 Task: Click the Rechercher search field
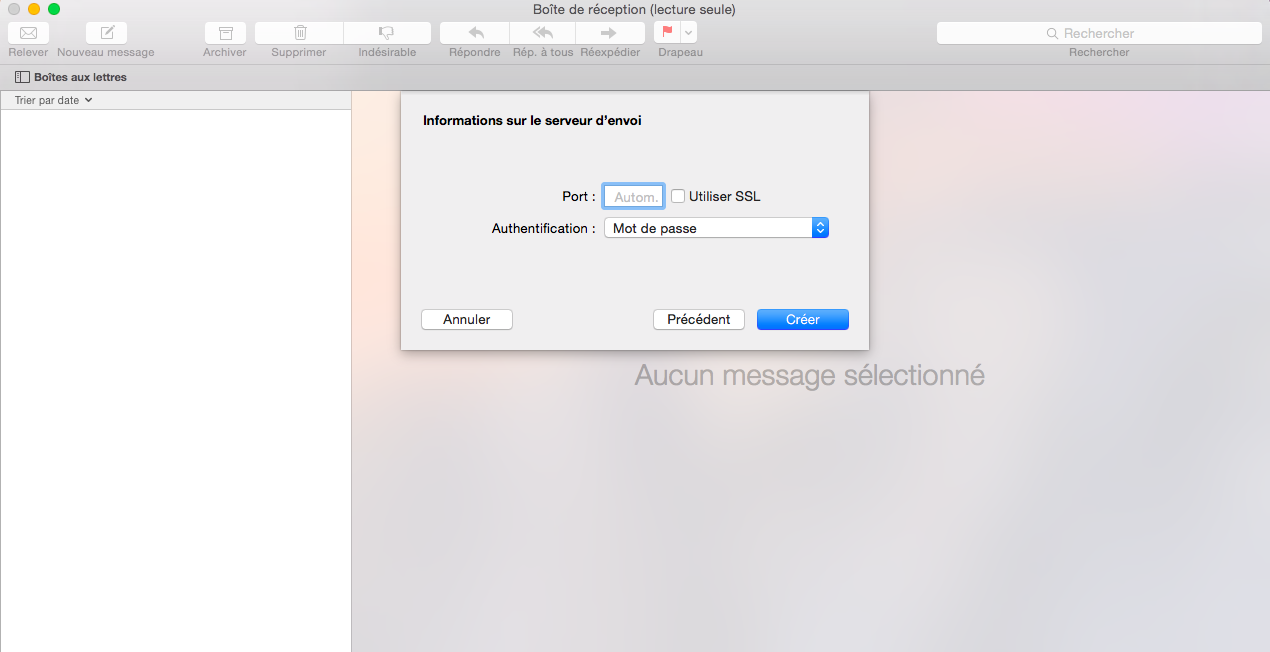pyautogui.click(x=1099, y=33)
